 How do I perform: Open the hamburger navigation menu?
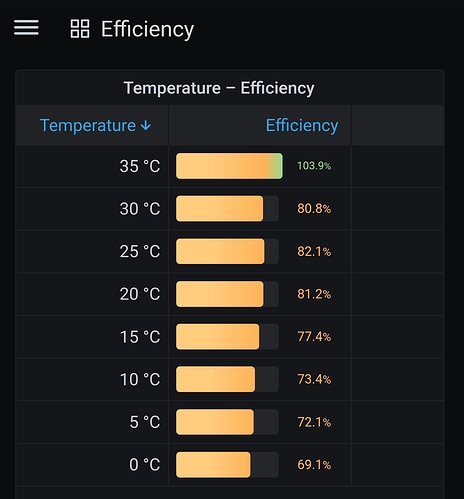(26, 28)
